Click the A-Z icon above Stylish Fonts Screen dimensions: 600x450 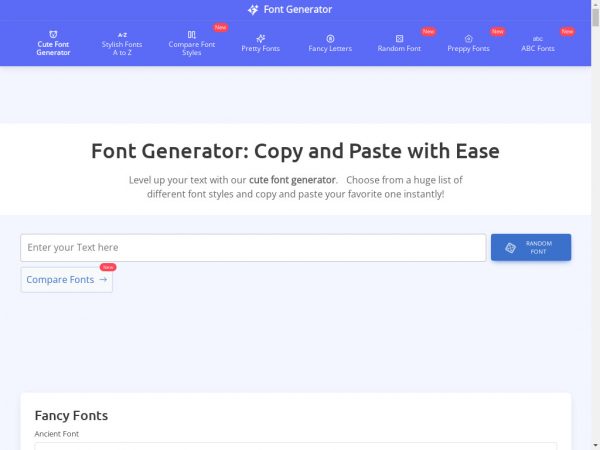click(122, 35)
